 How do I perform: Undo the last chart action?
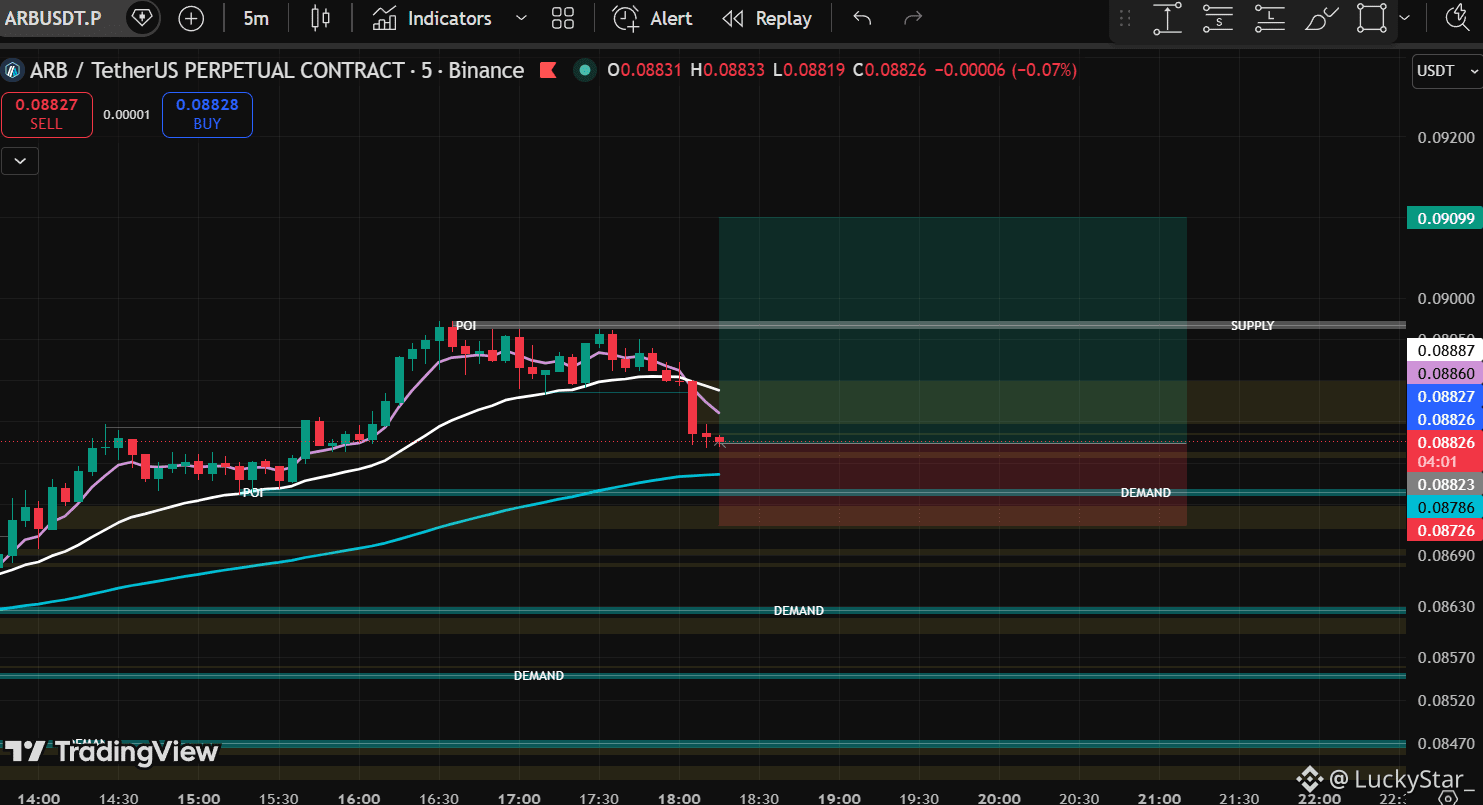click(x=862, y=18)
